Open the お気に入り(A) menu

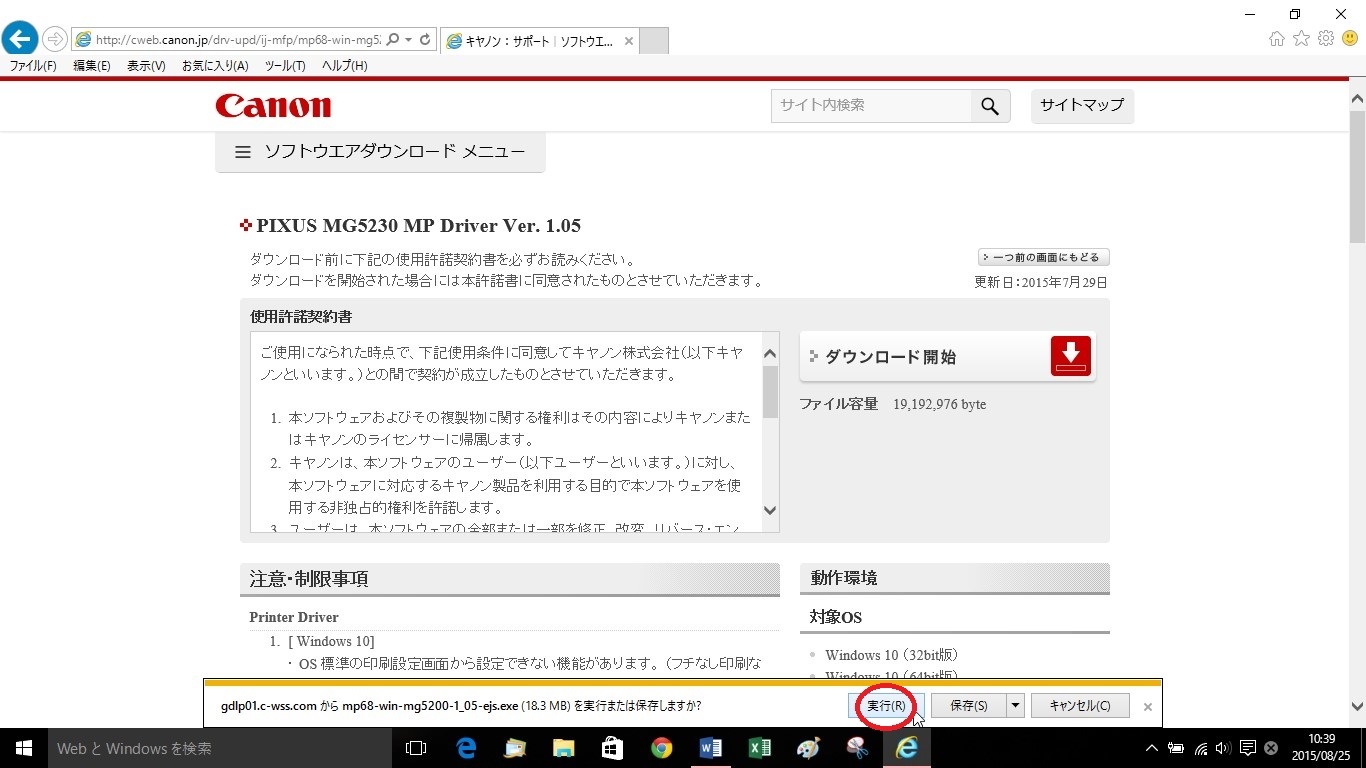pos(215,66)
